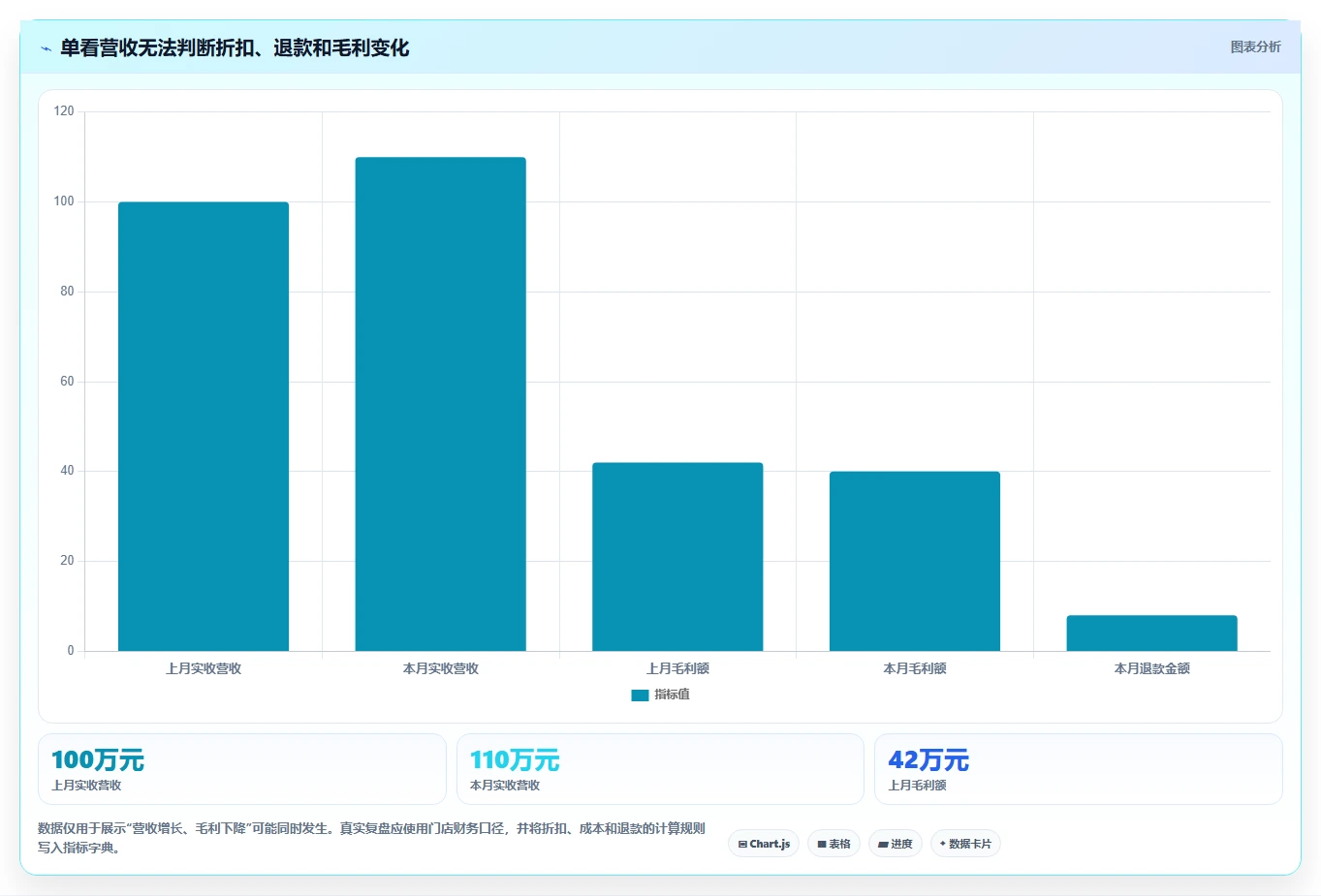Screen dimensions: 1321x896
Task: Open the 100万元 data card
Action: (242, 769)
